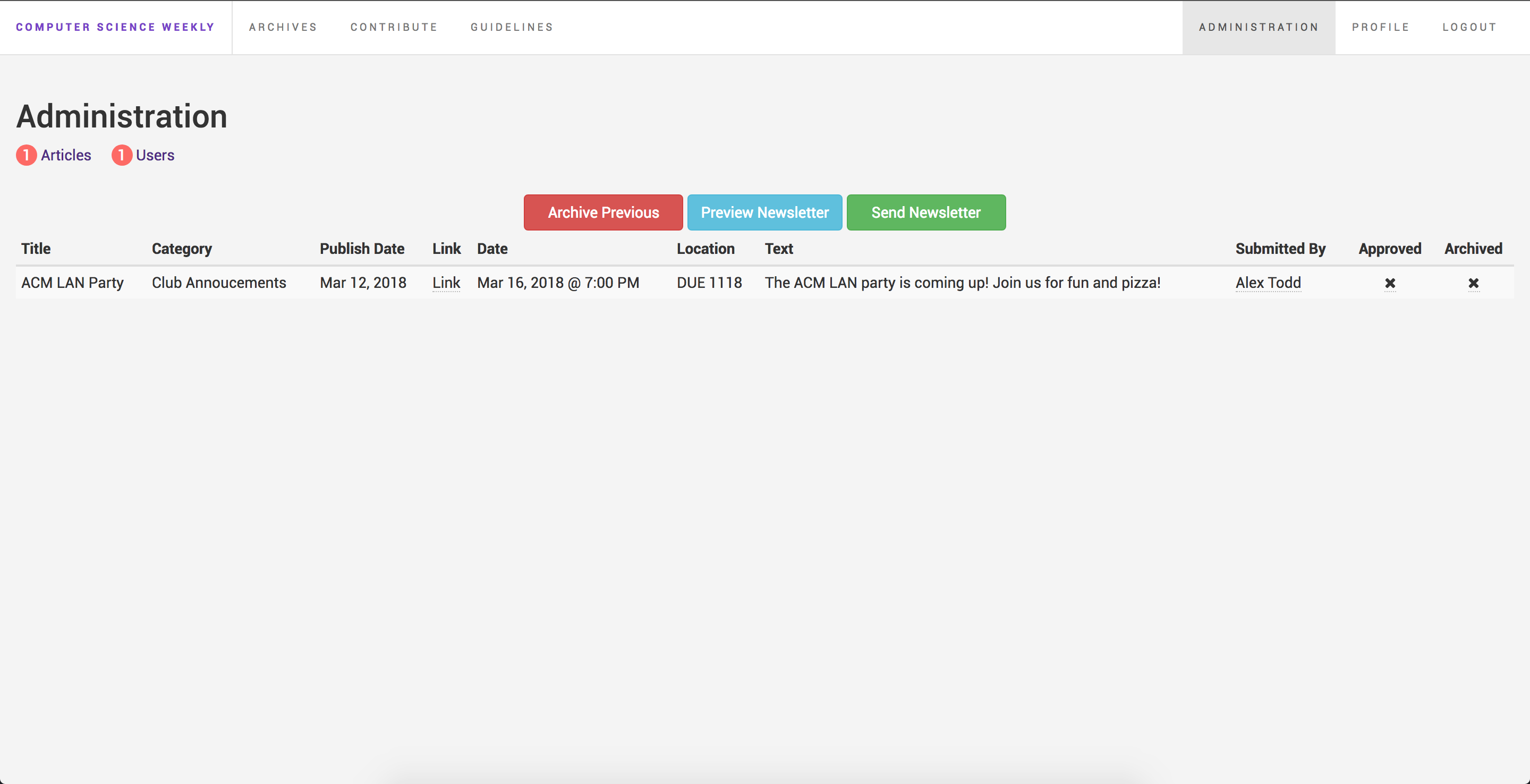Click the Publish Date column header
1530x784 pixels.
(362, 249)
